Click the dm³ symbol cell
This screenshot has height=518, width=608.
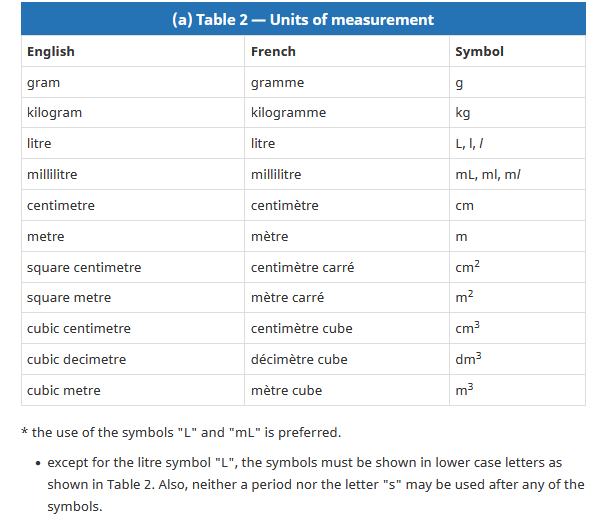point(468,359)
